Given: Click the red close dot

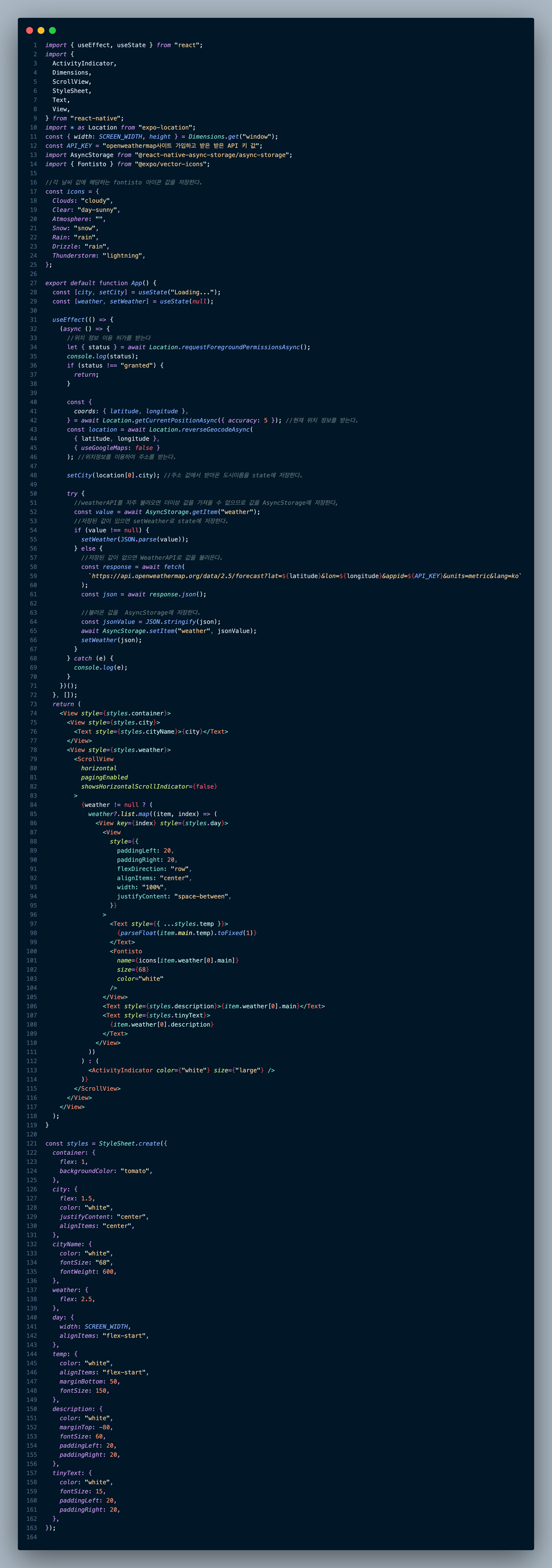Looking at the screenshot, I should [29, 30].
